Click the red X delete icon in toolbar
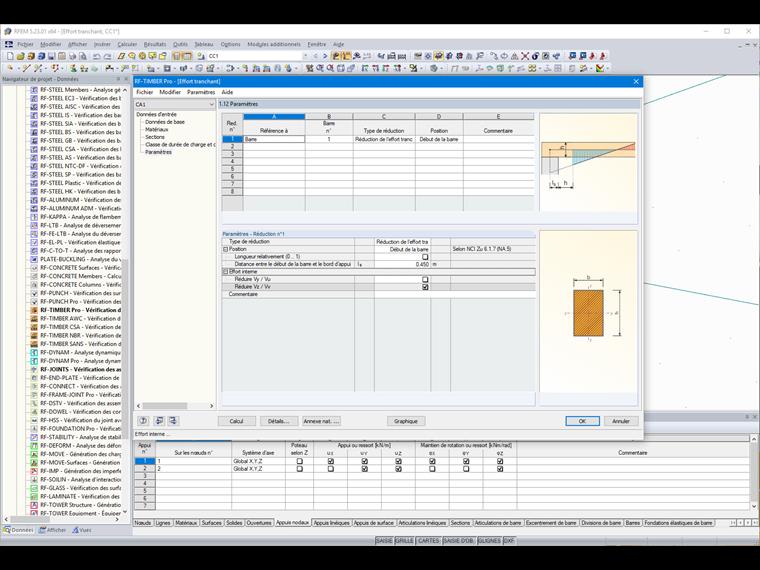The height and width of the screenshot is (570, 760). click(524, 56)
